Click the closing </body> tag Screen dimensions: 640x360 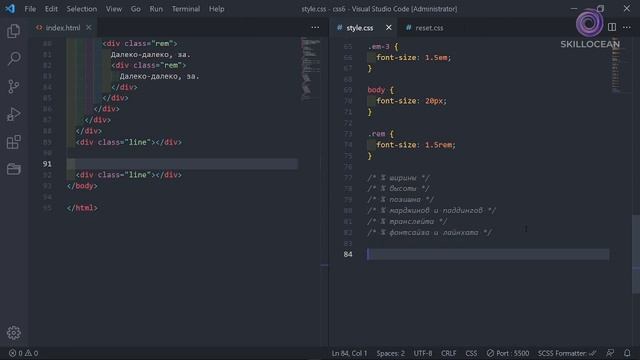coord(82,186)
